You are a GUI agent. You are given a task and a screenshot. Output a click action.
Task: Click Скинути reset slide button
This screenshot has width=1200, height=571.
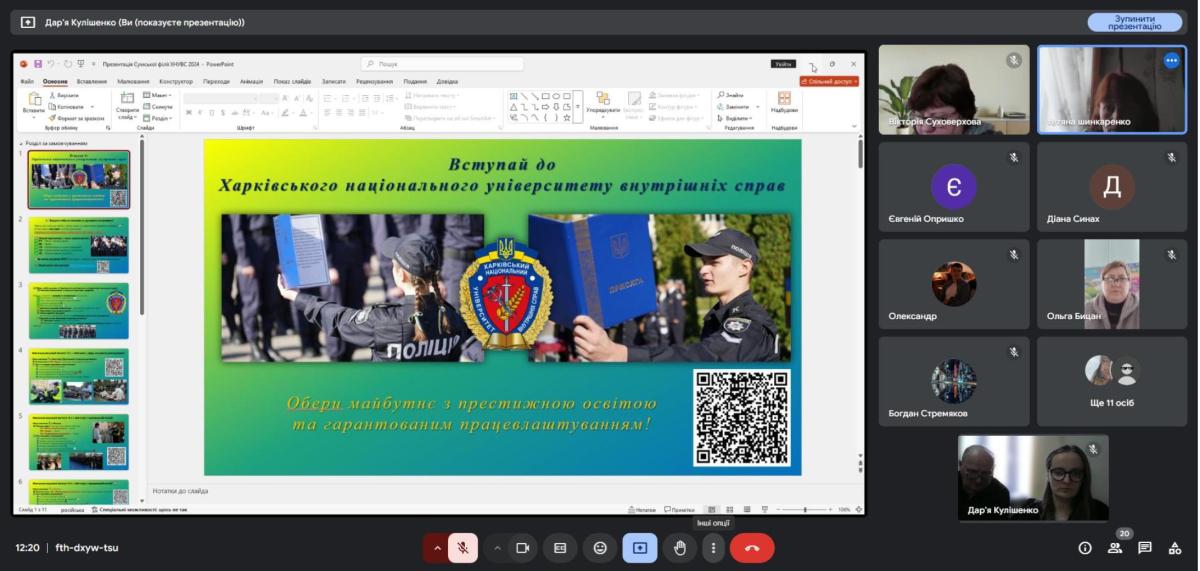pyautogui.click(x=158, y=106)
